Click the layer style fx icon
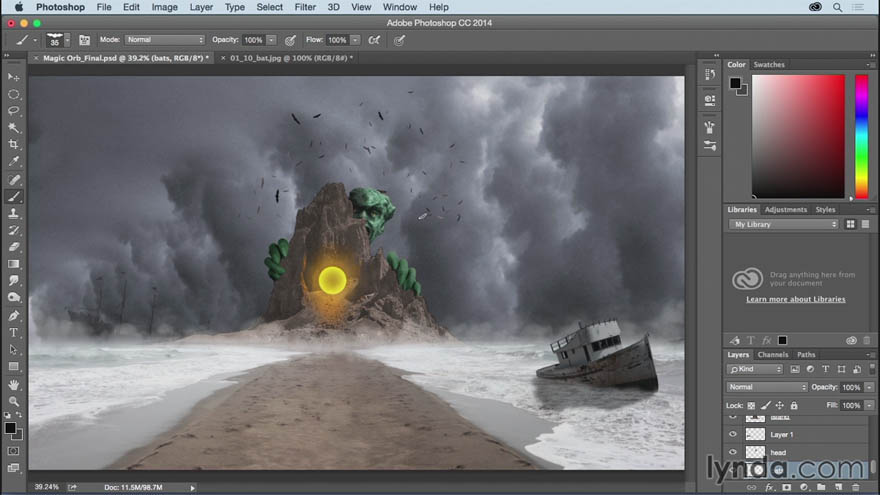This screenshot has height=495, width=880. pos(769,487)
